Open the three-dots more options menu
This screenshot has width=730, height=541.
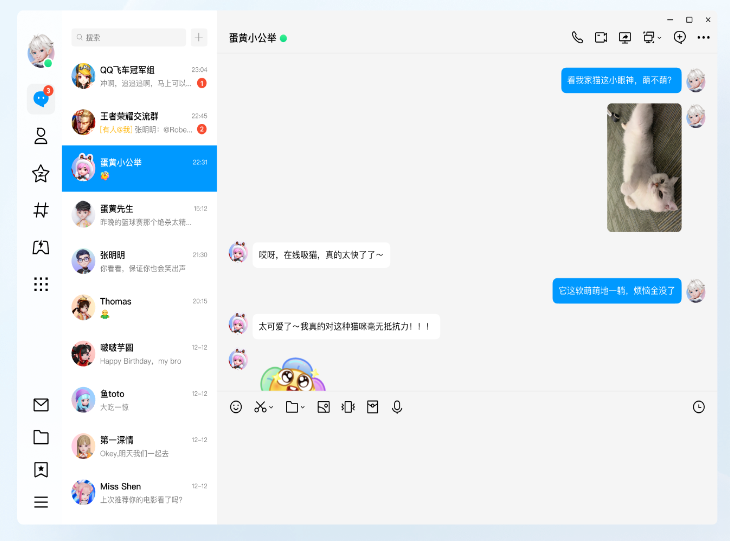(x=704, y=37)
